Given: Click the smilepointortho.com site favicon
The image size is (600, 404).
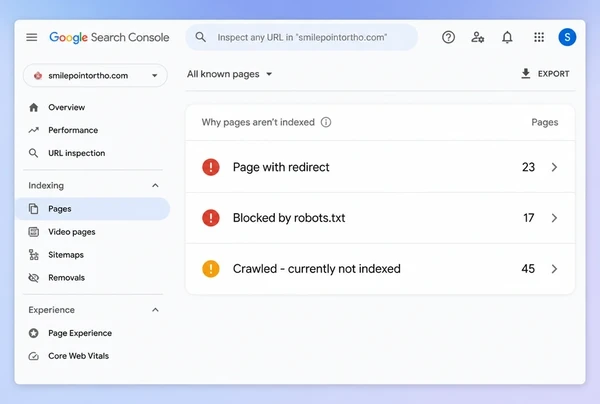Looking at the screenshot, I should coord(38,75).
